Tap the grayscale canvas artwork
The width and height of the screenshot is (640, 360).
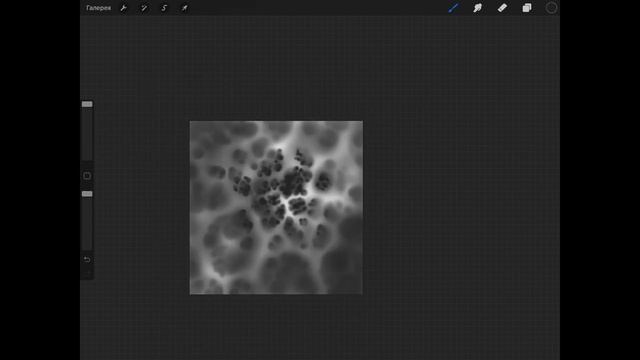point(276,207)
